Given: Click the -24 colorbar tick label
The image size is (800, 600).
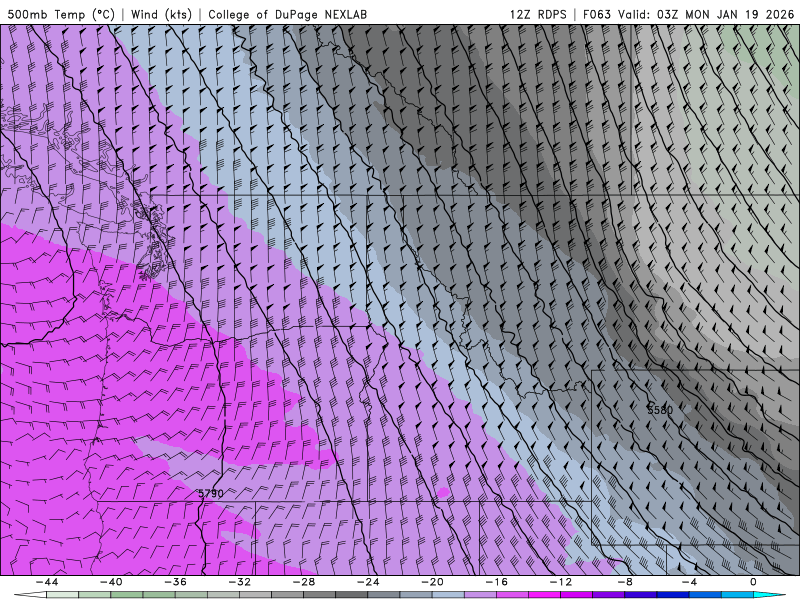Looking at the screenshot, I should tap(368, 582).
